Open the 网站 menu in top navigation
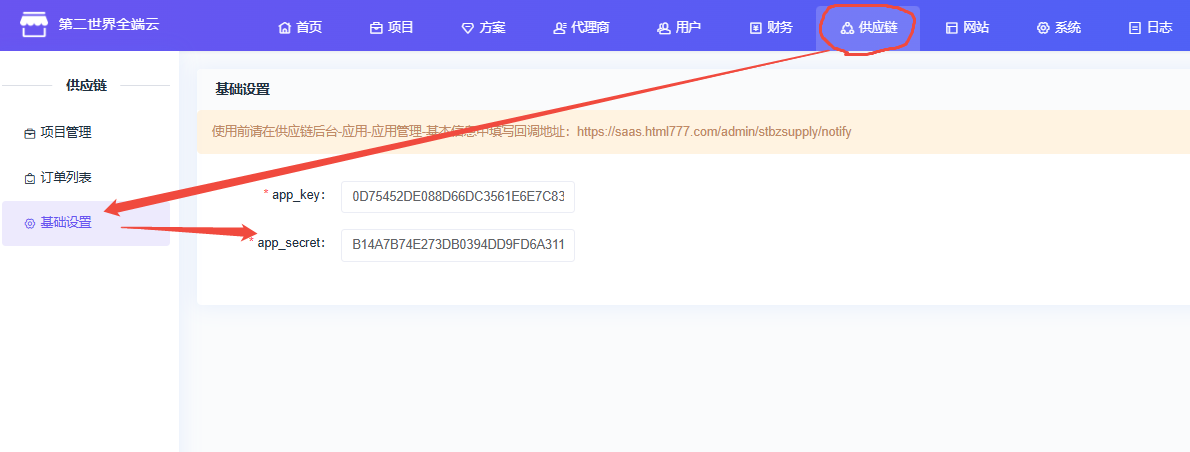Image resolution: width=1190 pixels, height=452 pixels. [x=967, y=28]
